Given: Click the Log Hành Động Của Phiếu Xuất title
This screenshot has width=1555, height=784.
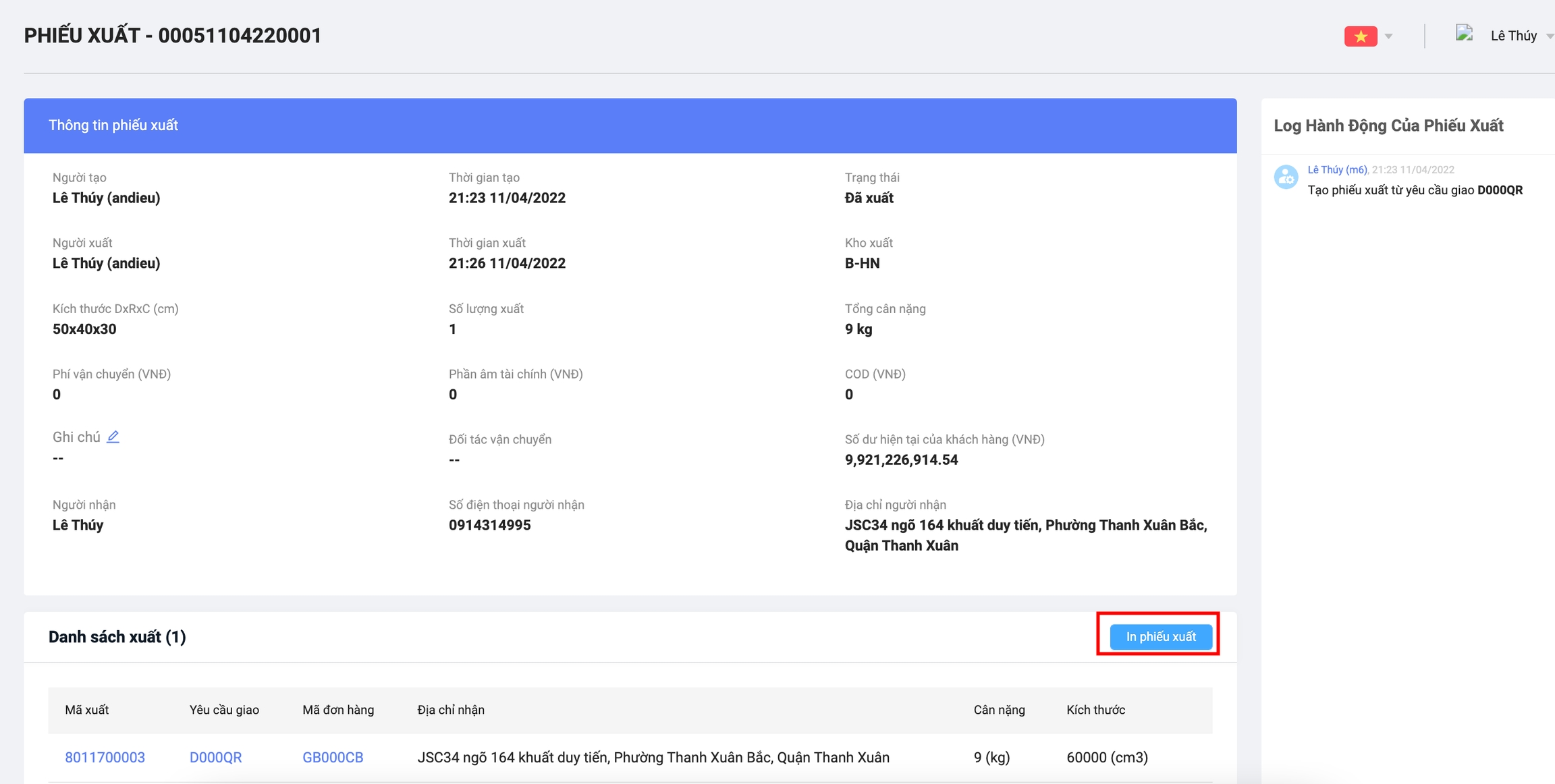Looking at the screenshot, I should tap(1388, 125).
